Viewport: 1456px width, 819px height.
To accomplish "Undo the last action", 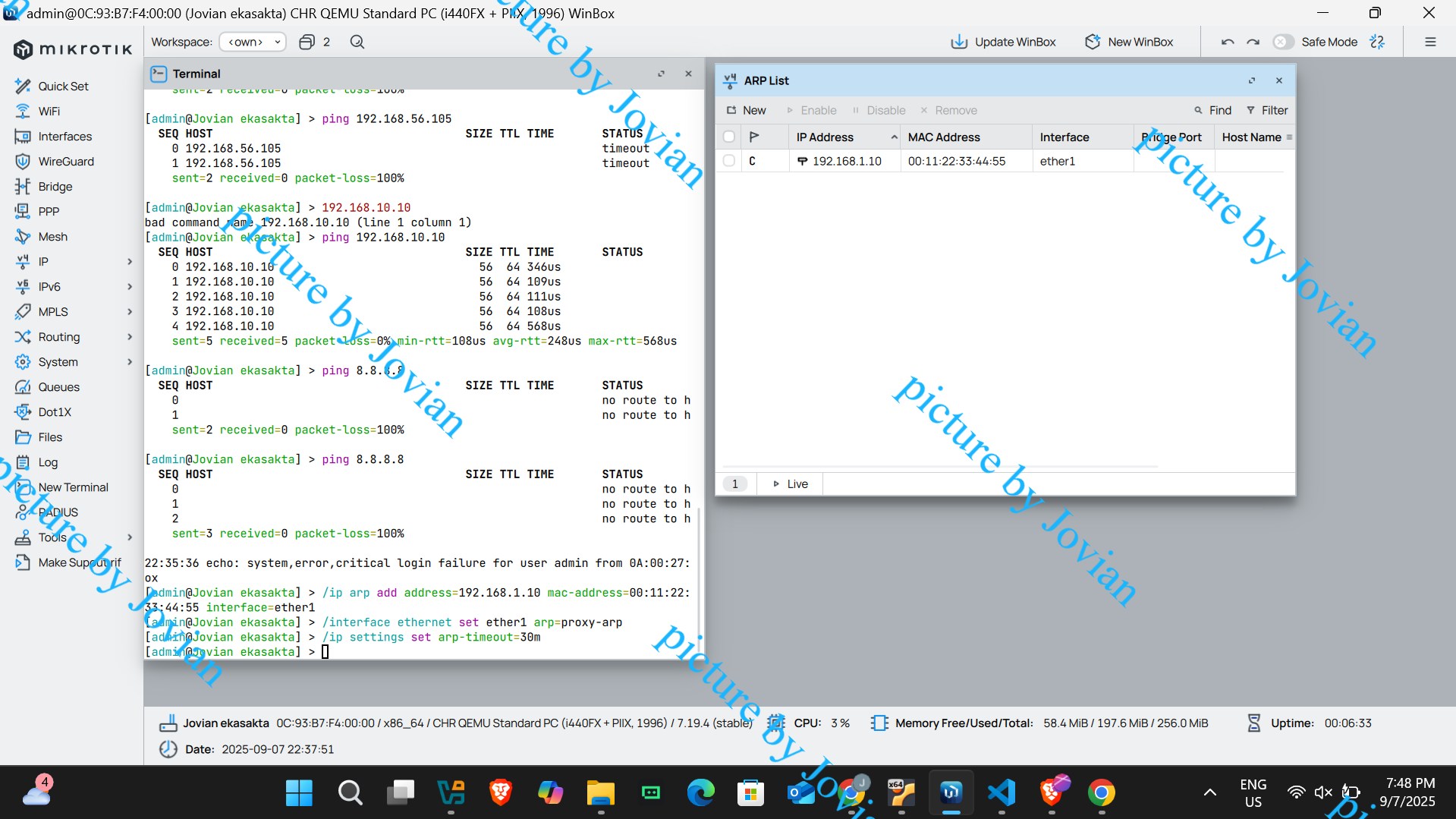I will 1228,42.
